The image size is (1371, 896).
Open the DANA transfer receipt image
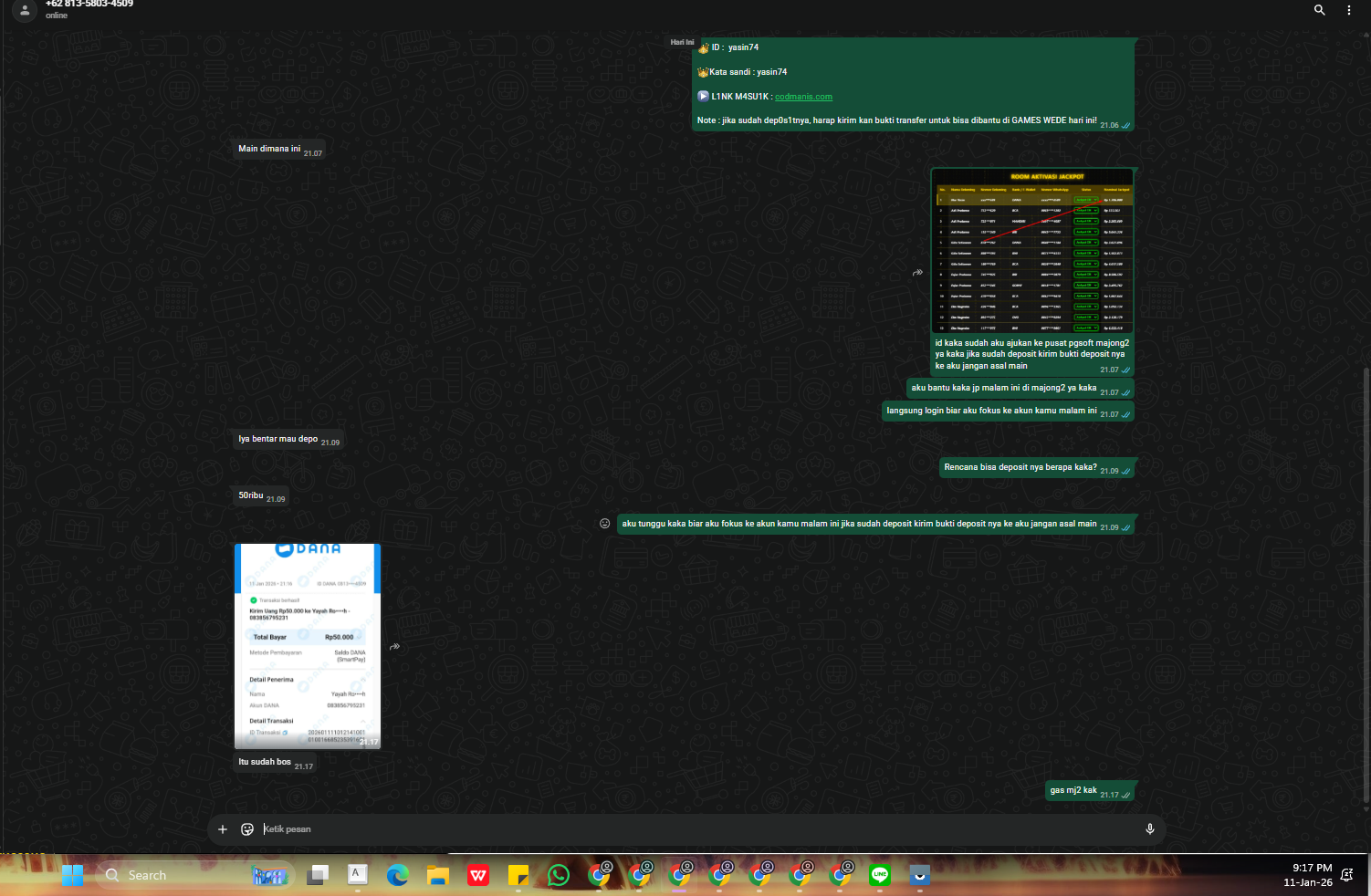[308, 646]
